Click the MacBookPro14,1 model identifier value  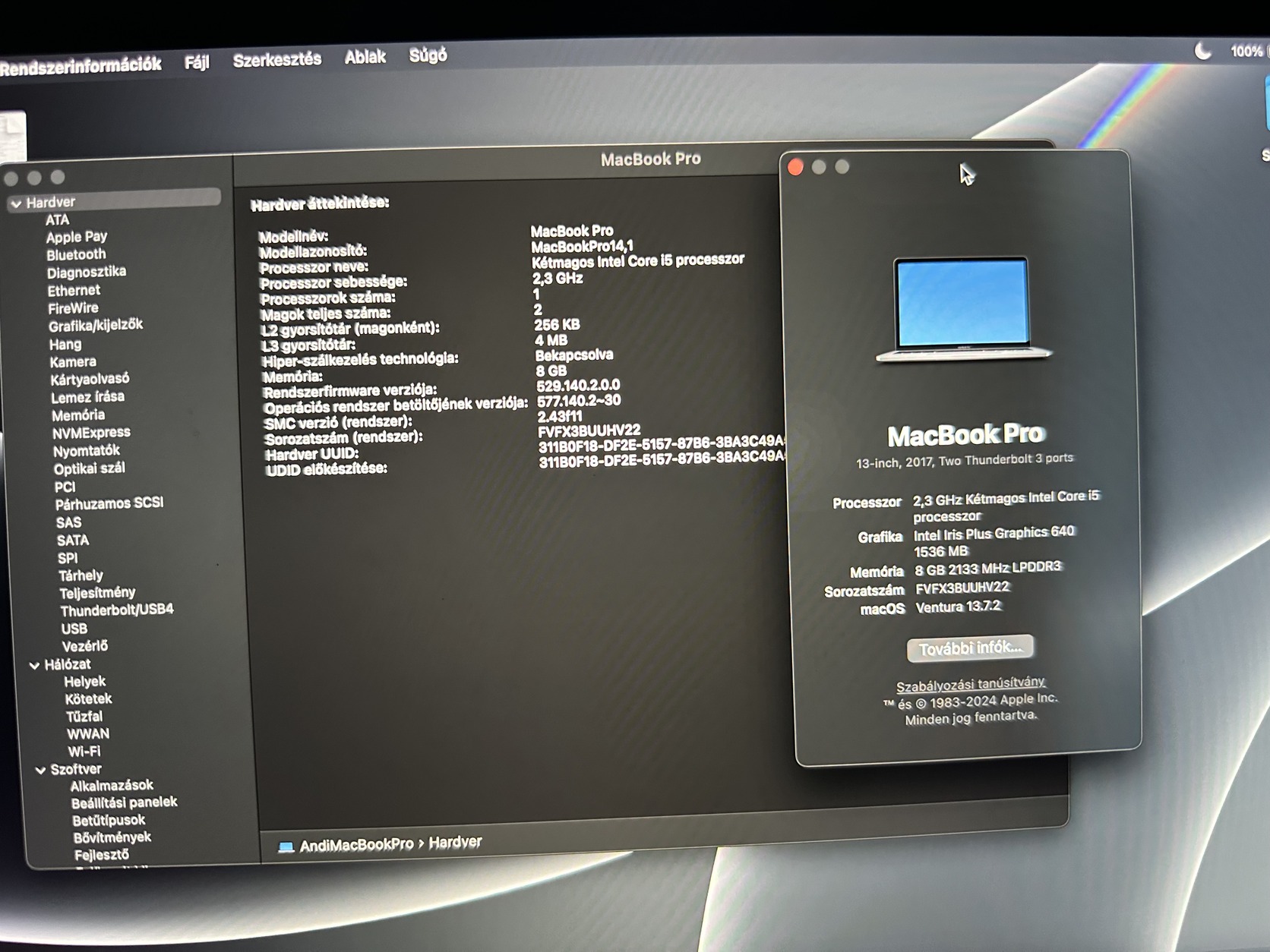coord(582,247)
